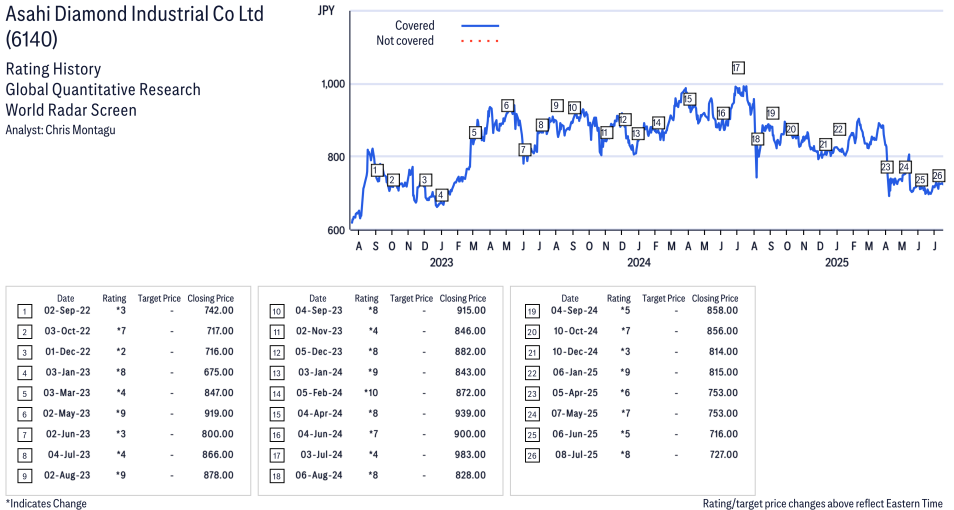Click the 600 y-axis value
The height and width of the screenshot is (510, 954).
(x=336, y=230)
